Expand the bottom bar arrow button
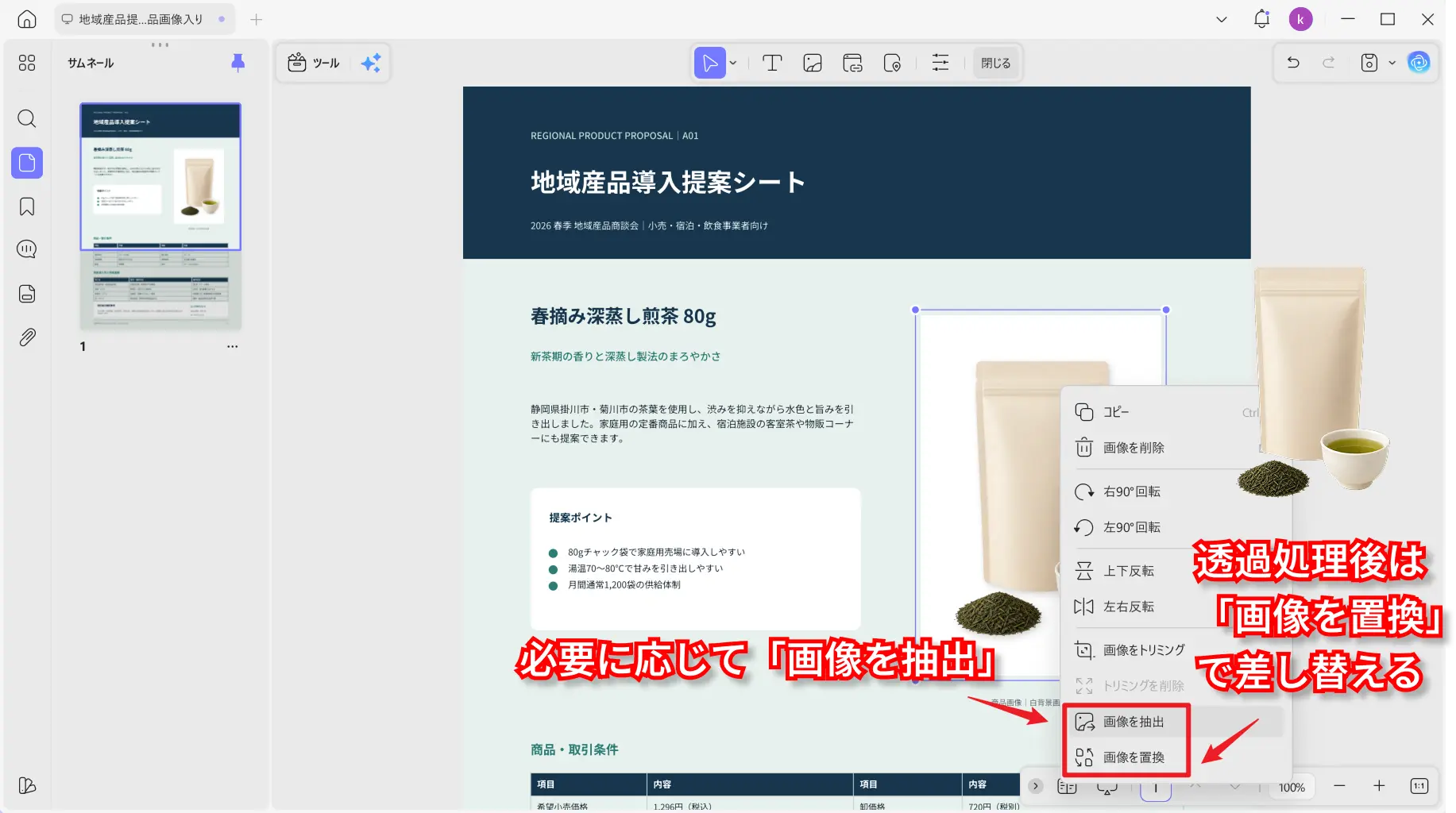This screenshot has width=1456, height=813. point(1036,786)
